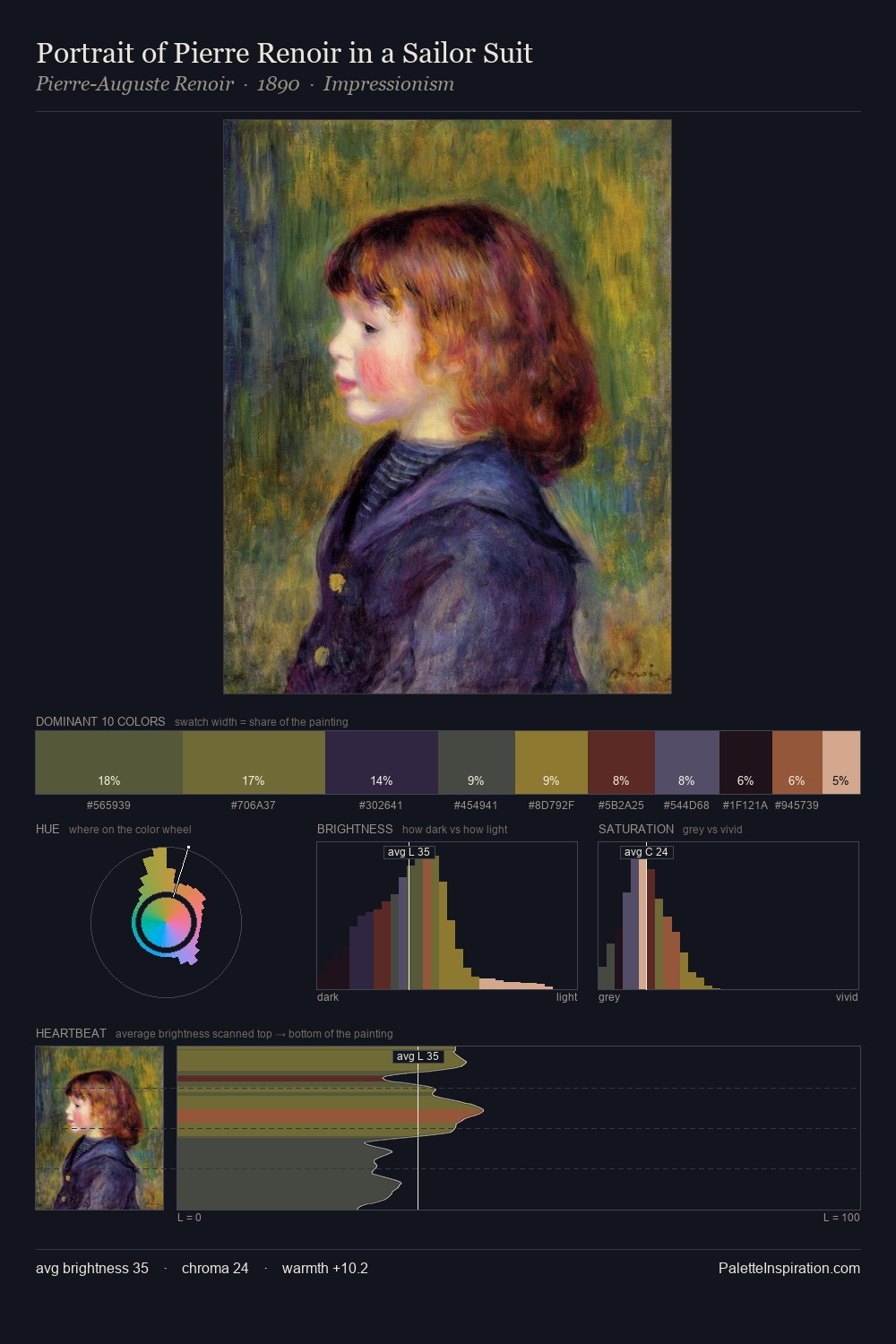Choose the maroon swatch above #5B2A25

tap(622, 762)
